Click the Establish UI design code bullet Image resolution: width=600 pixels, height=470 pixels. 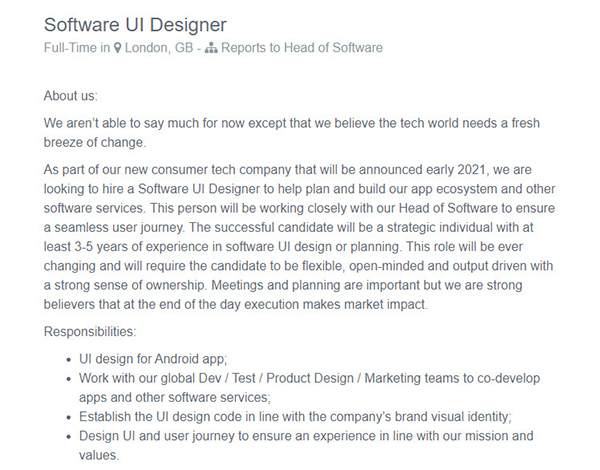click(295, 417)
